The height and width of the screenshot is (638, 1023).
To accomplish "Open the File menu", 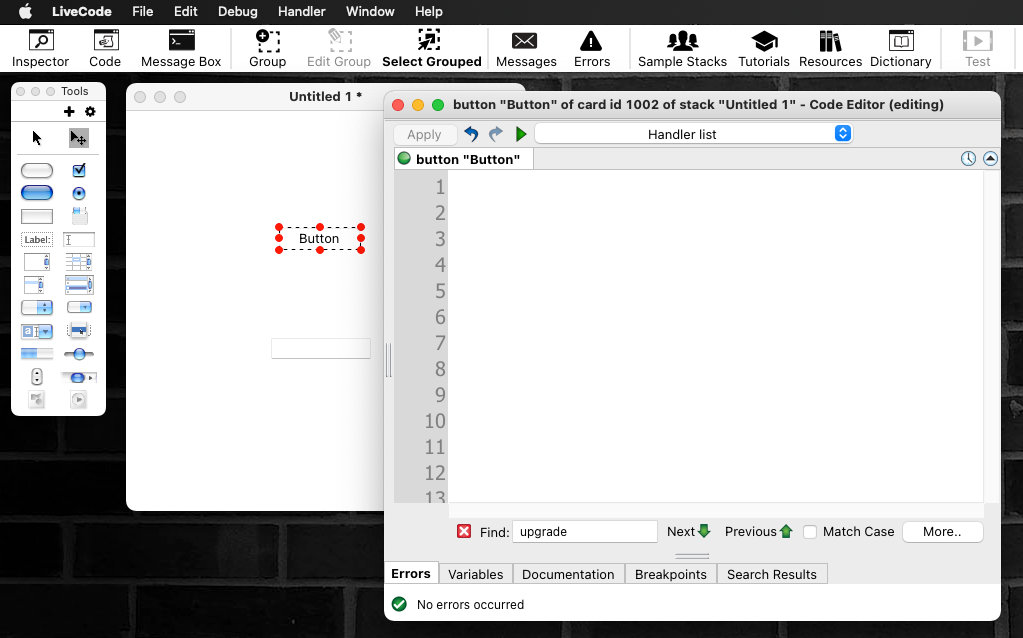I will [142, 11].
